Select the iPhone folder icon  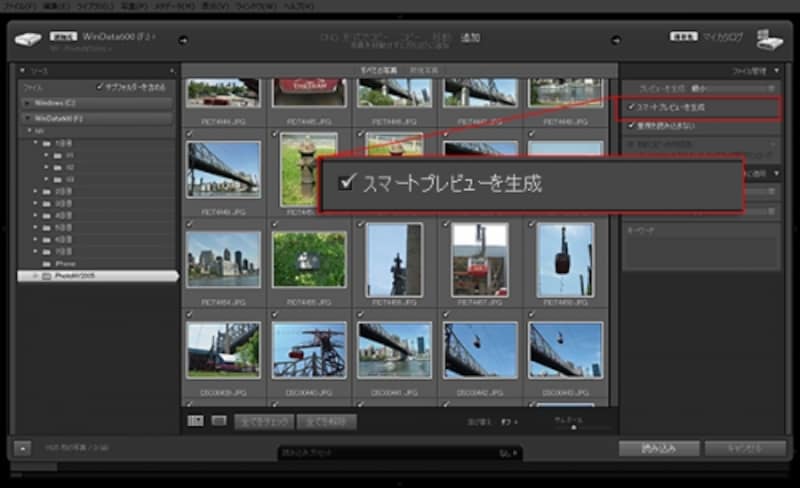[46, 264]
